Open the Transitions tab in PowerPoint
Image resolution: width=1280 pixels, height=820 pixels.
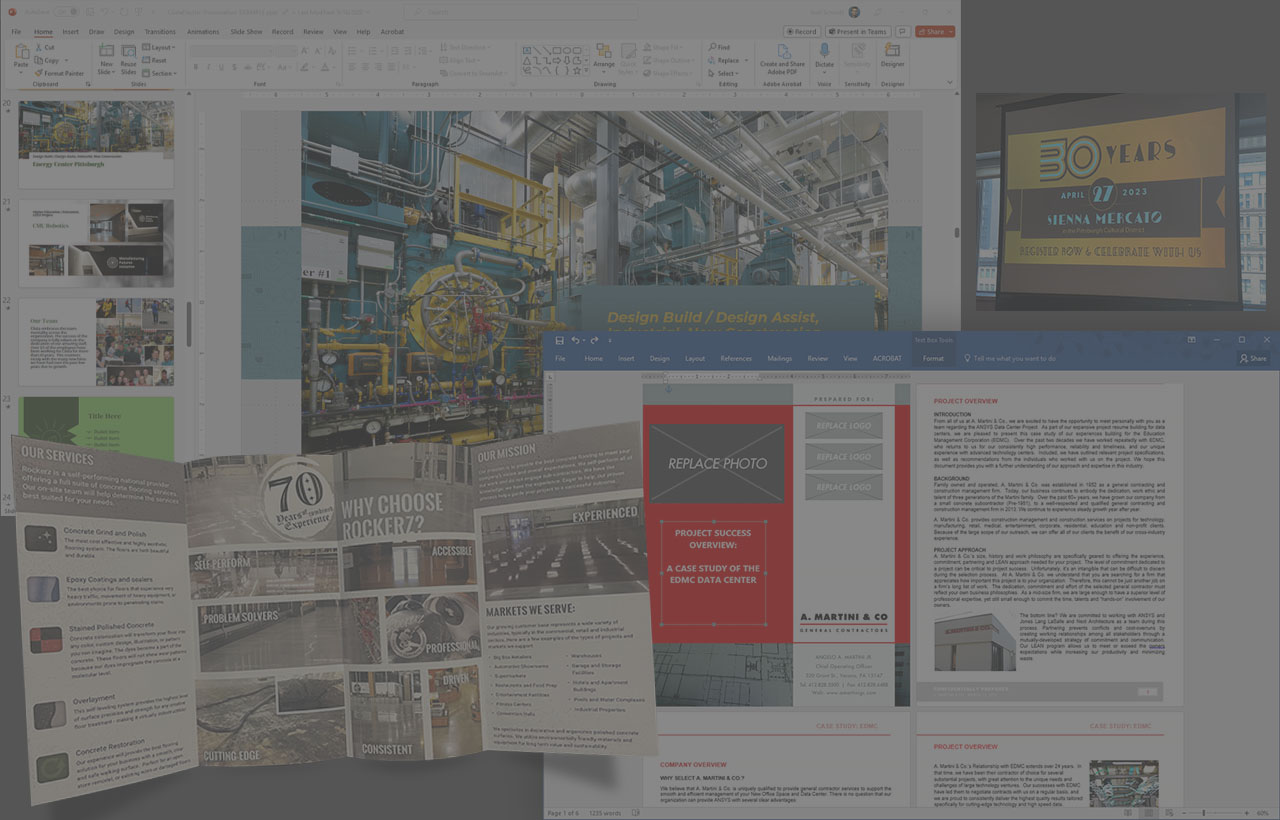click(x=160, y=31)
